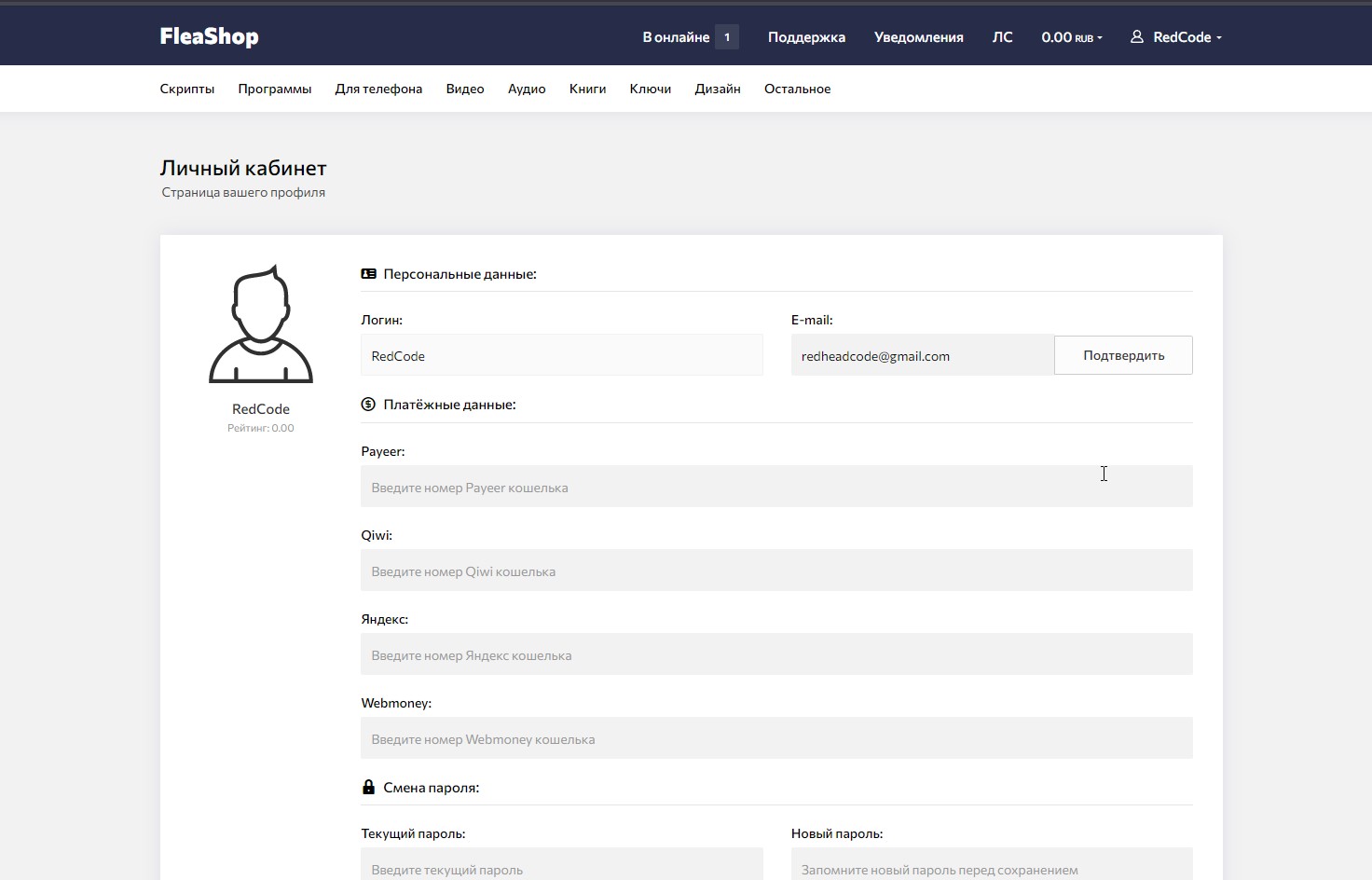Click the Яндекс: field label
Viewport: 1372px width, 880px height.
point(385,619)
